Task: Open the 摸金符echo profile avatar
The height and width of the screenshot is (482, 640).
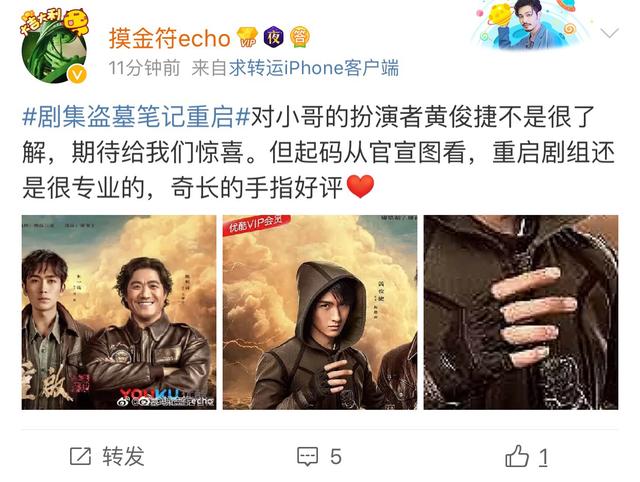Action: tap(54, 46)
